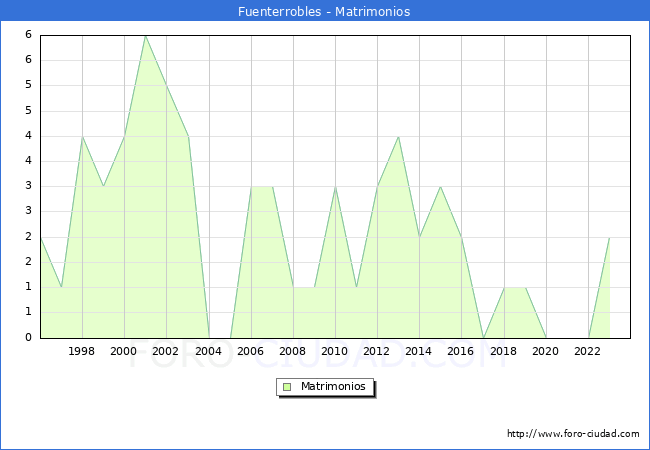Click the 2002 x-axis label
Viewport: 650px width, 450px height.
(x=166, y=351)
